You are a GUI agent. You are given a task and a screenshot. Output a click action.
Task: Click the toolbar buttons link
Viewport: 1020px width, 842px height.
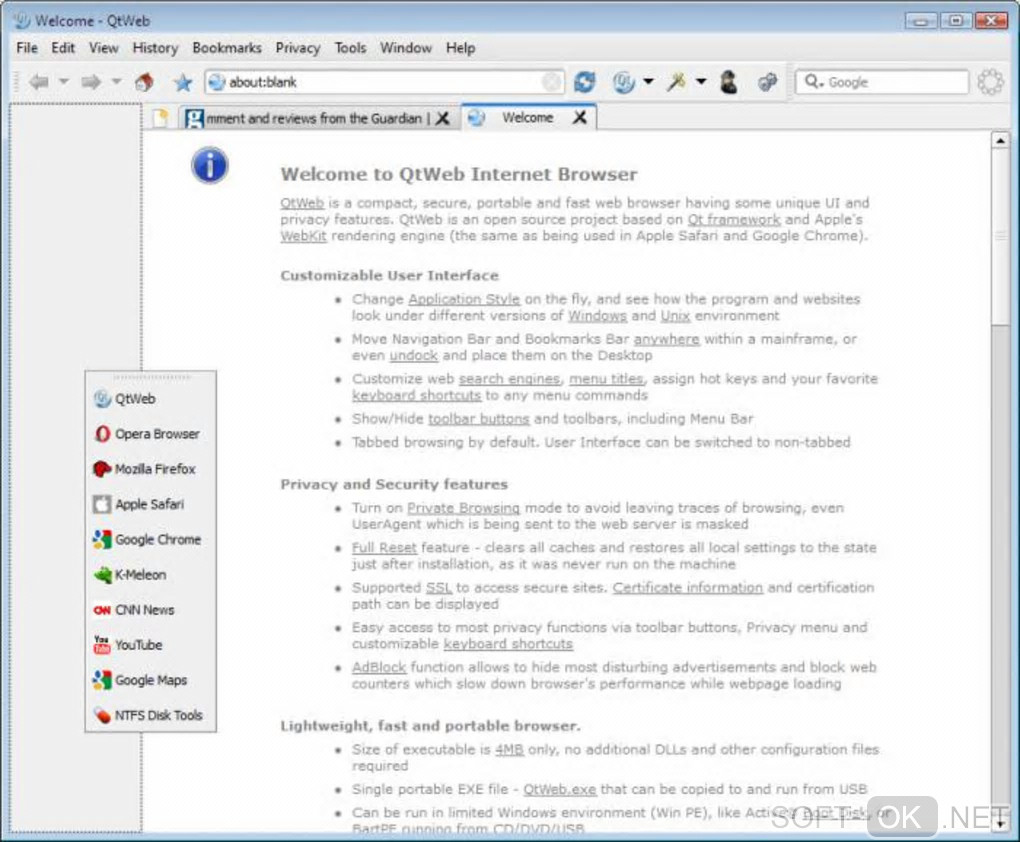tap(478, 418)
